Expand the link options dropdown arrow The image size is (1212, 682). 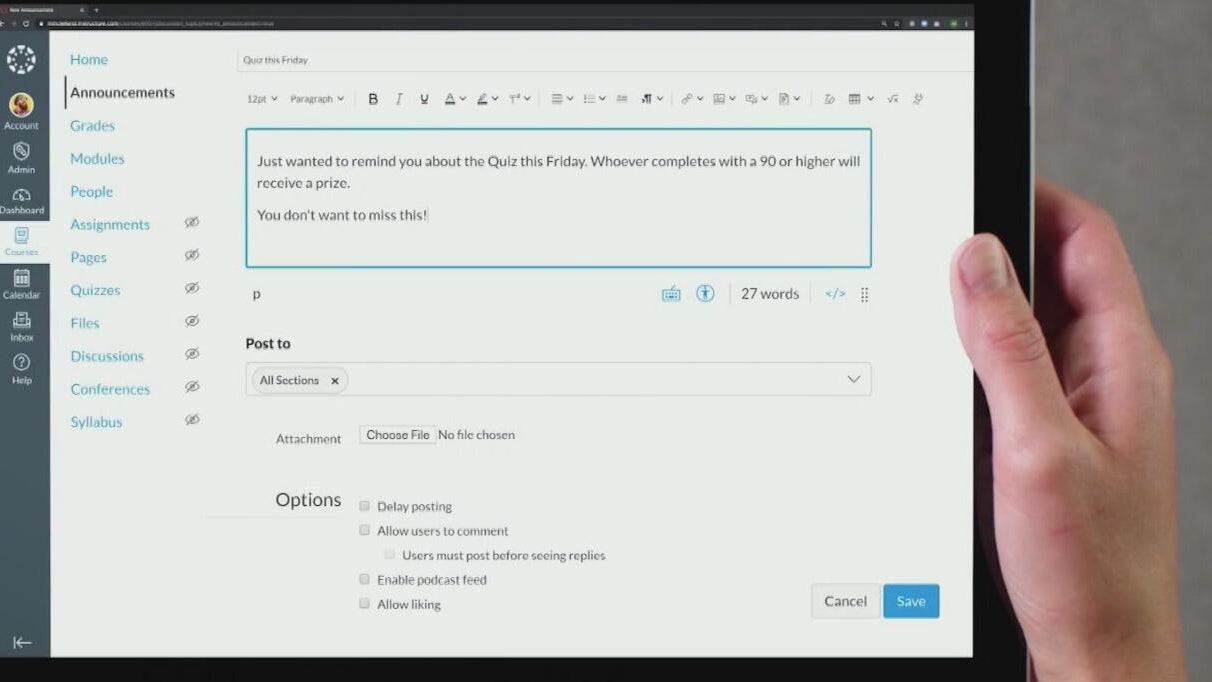pos(699,99)
